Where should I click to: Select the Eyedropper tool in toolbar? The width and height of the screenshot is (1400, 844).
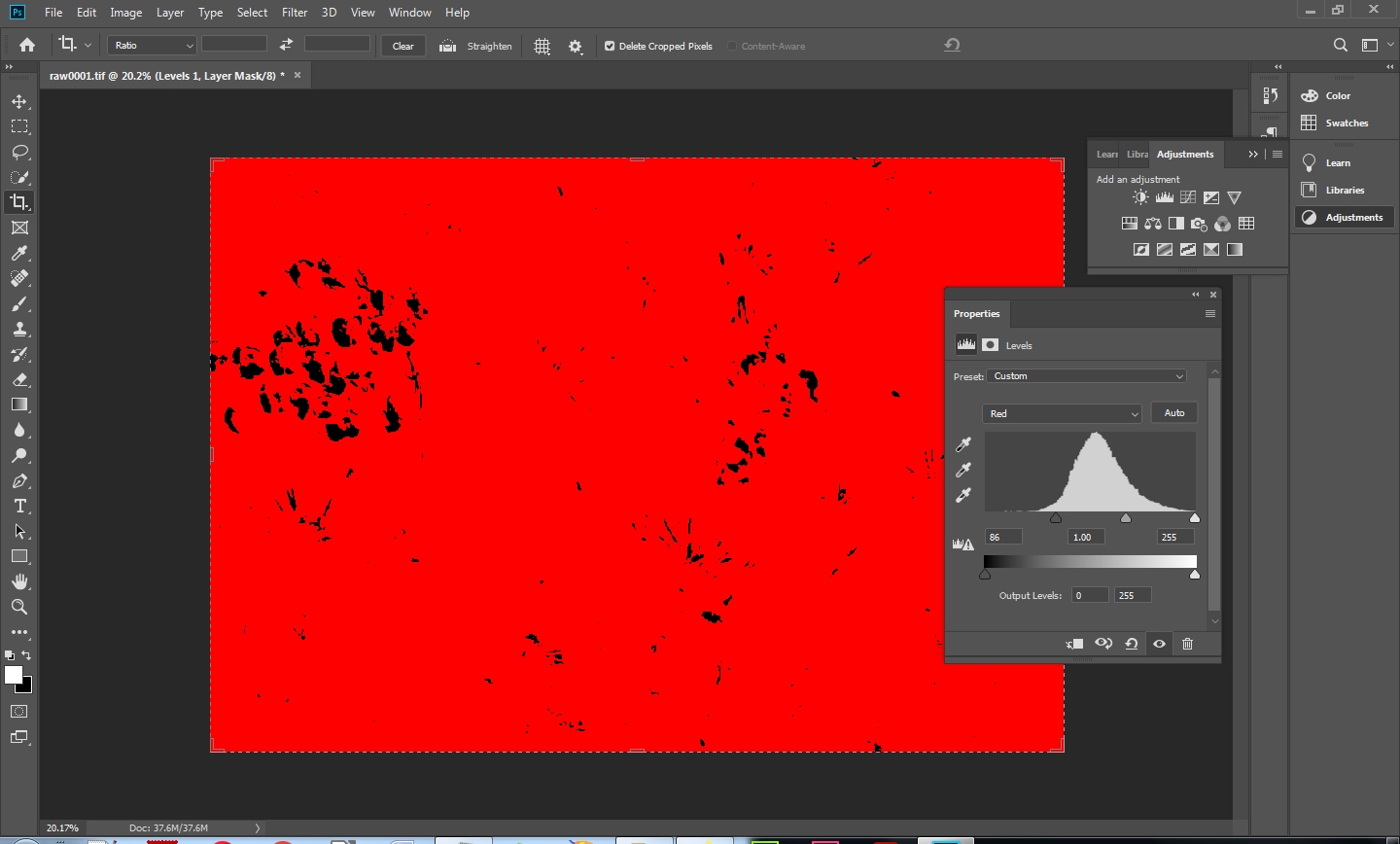pyautogui.click(x=19, y=253)
